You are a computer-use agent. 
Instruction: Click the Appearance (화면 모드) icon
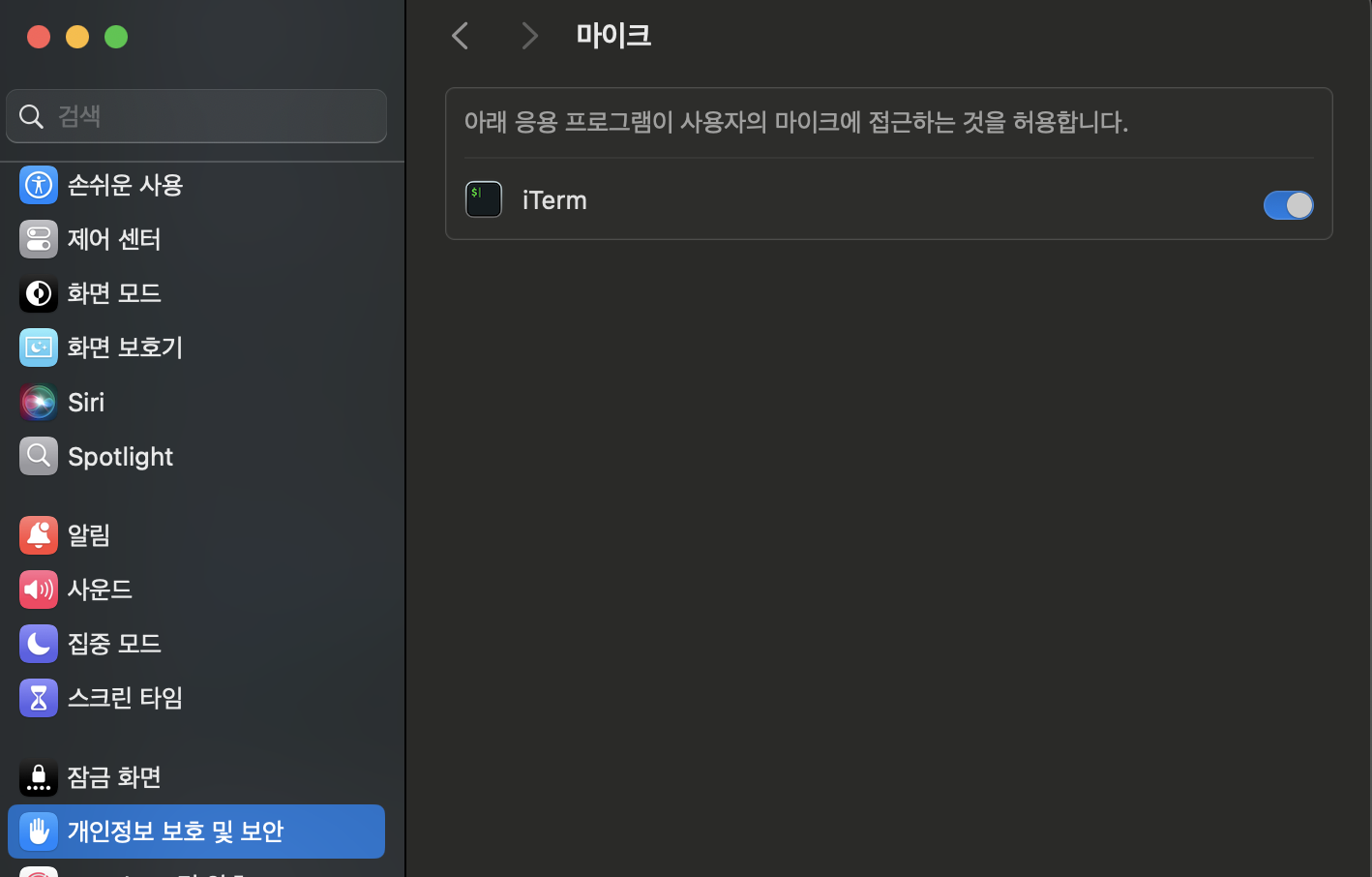[39, 293]
